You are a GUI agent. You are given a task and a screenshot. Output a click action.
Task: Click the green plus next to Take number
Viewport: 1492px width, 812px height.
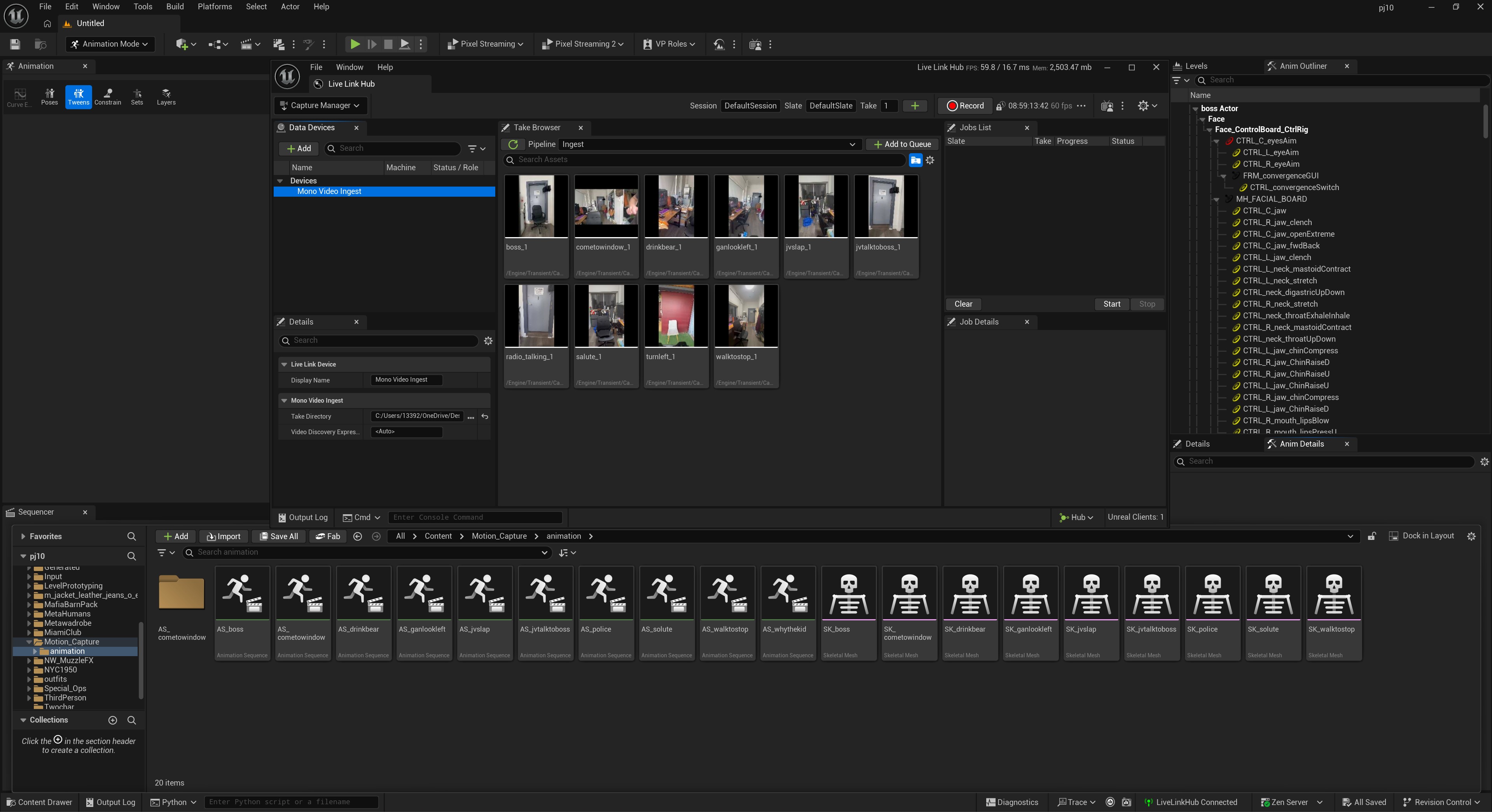click(x=915, y=105)
